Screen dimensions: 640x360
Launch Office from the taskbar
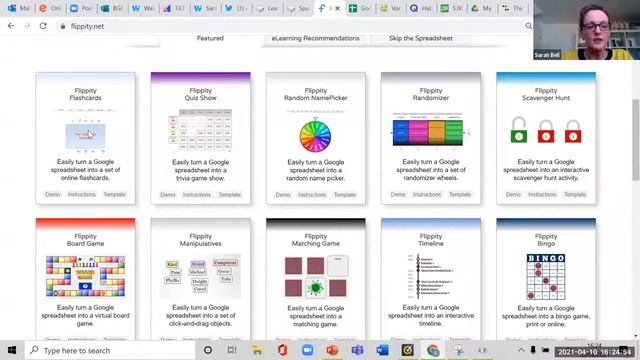coord(282,350)
